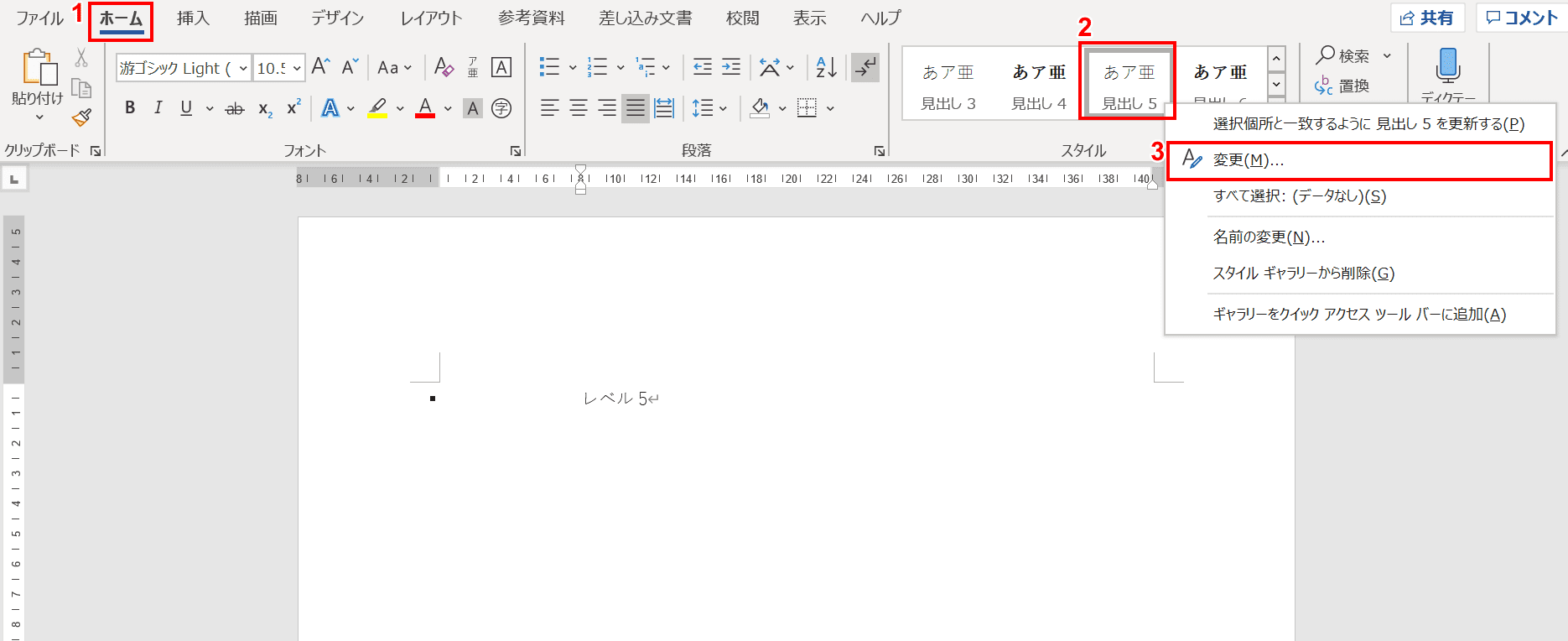The height and width of the screenshot is (641, 1568).
Task: Sort text with A-Z icon
Action: pos(827,67)
